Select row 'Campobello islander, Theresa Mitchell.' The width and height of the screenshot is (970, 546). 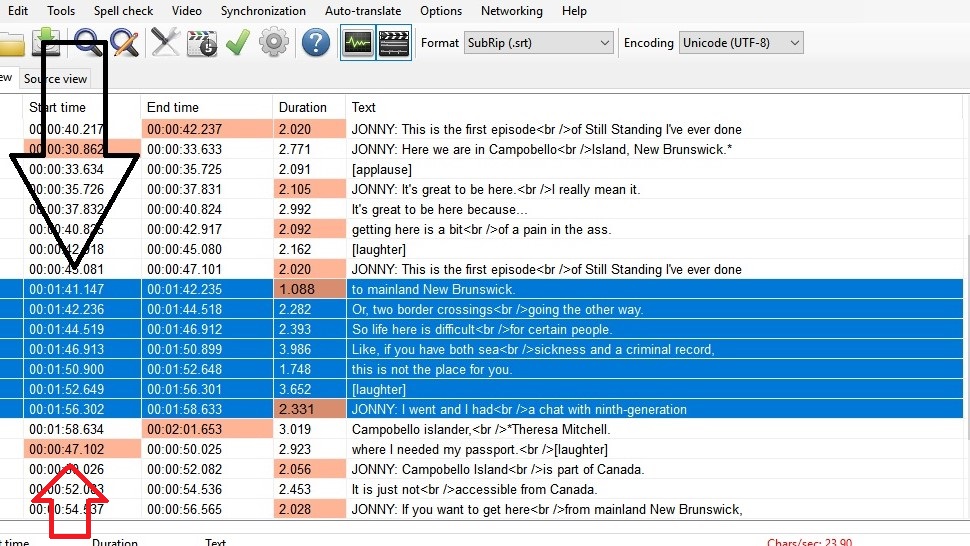point(481,429)
